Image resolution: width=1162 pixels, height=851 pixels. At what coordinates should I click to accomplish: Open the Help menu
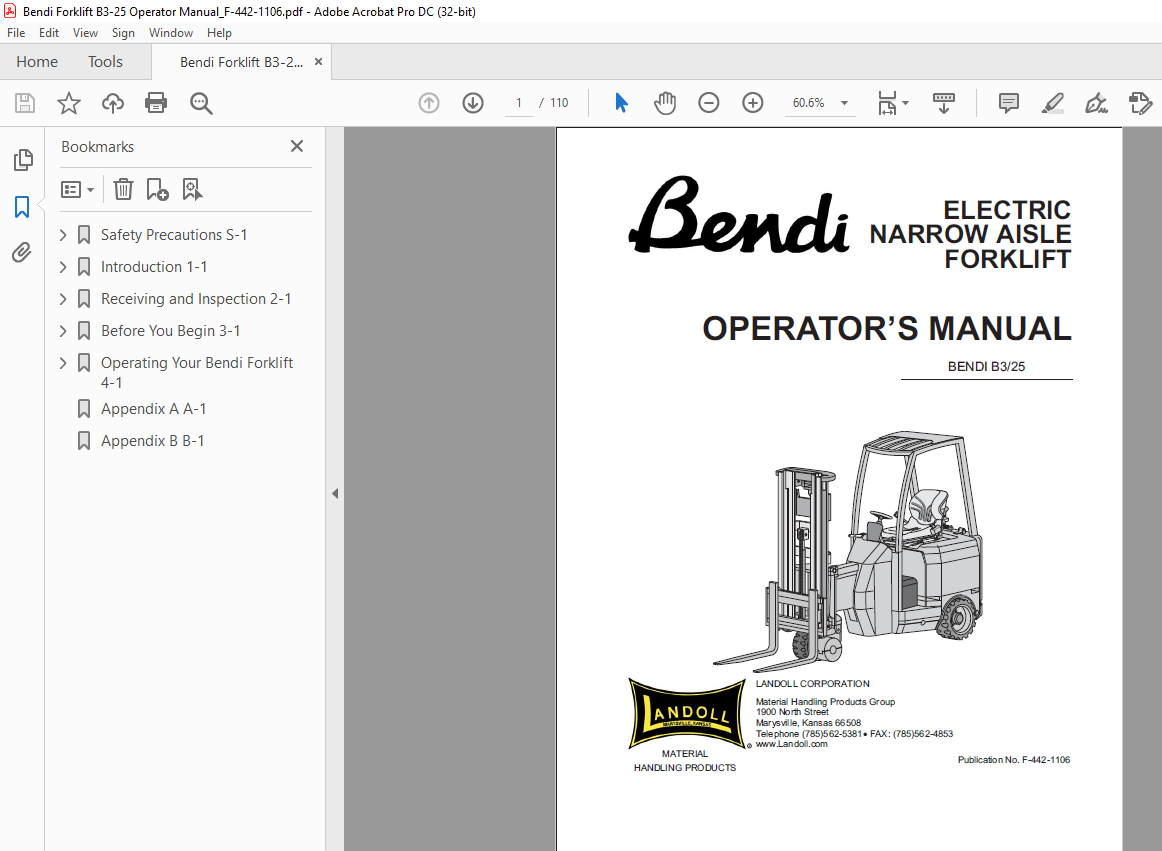[x=219, y=33]
